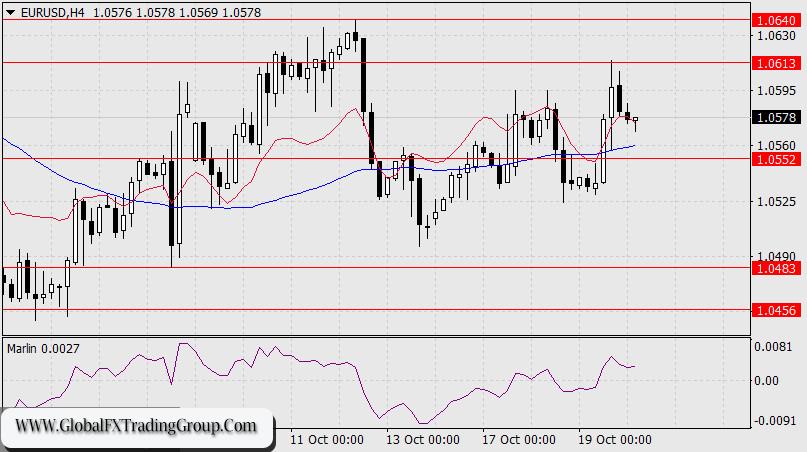Select the OHLC values 1.0576 1.0578 1.0569 1.0578
This screenshot has width=807, height=452.
coord(177,13)
